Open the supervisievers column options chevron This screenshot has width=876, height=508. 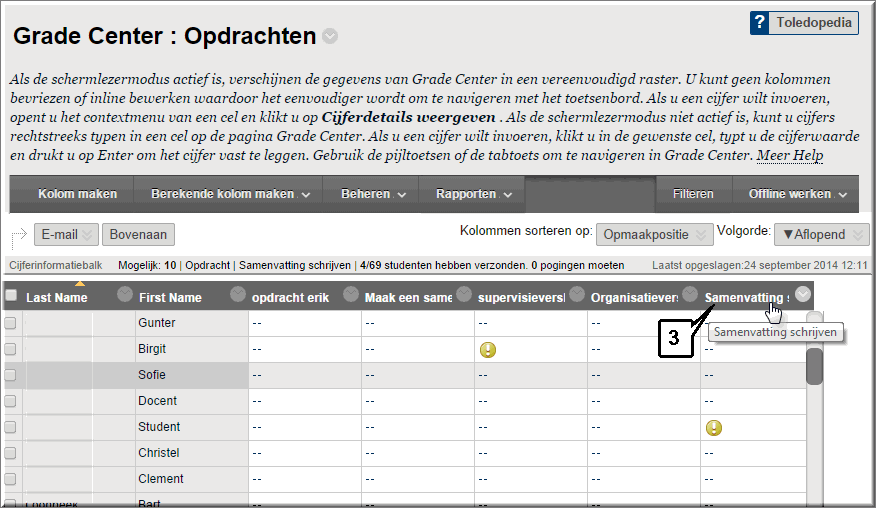point(577,294)
